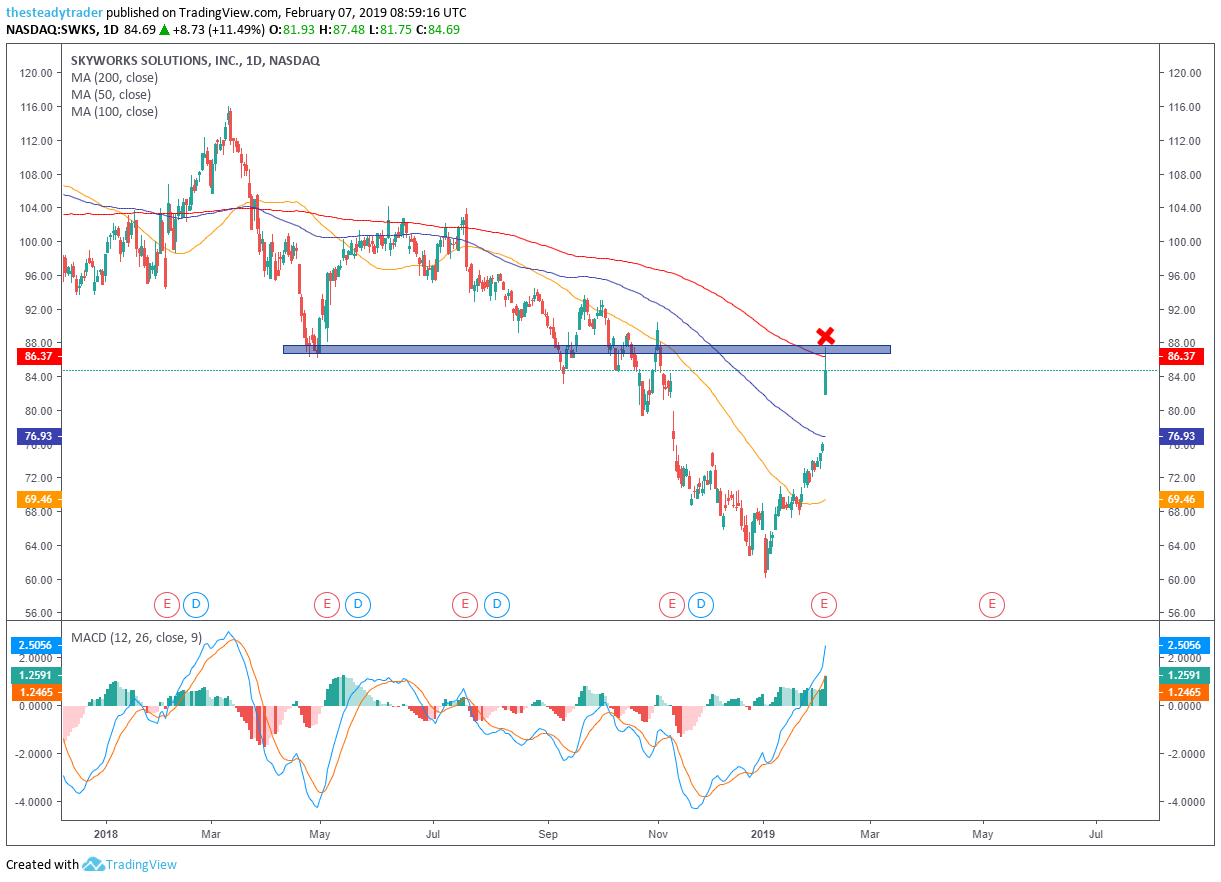Click the 0.0000 tick on left MACD axis
Image resolution: width=1221 pixels, height=882 pixels.
click(36, 706)
